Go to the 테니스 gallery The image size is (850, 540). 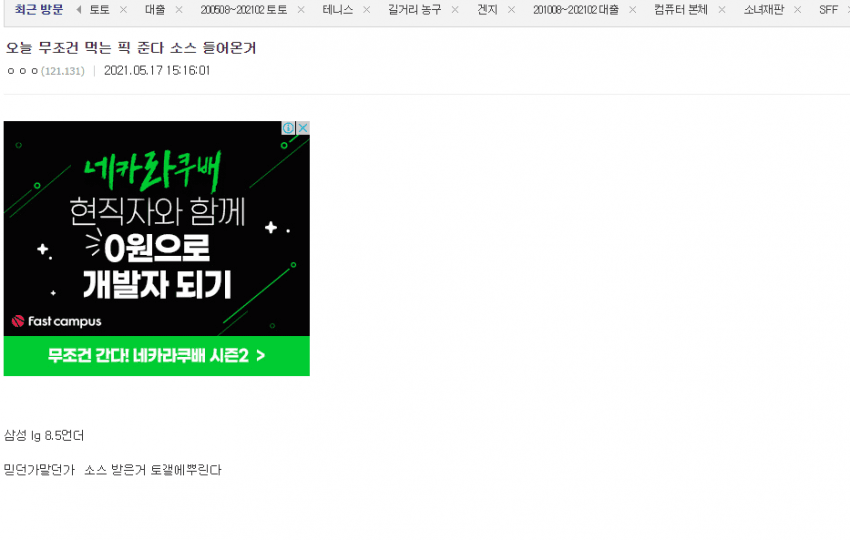coord(338,10)
